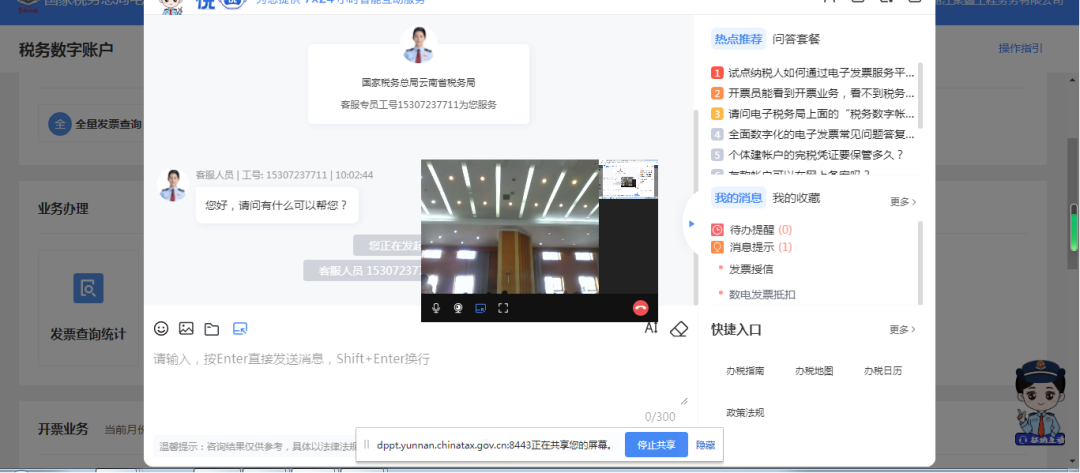Open the 发票授信 message
The image size is (1080, 473).
coord(751,269)
